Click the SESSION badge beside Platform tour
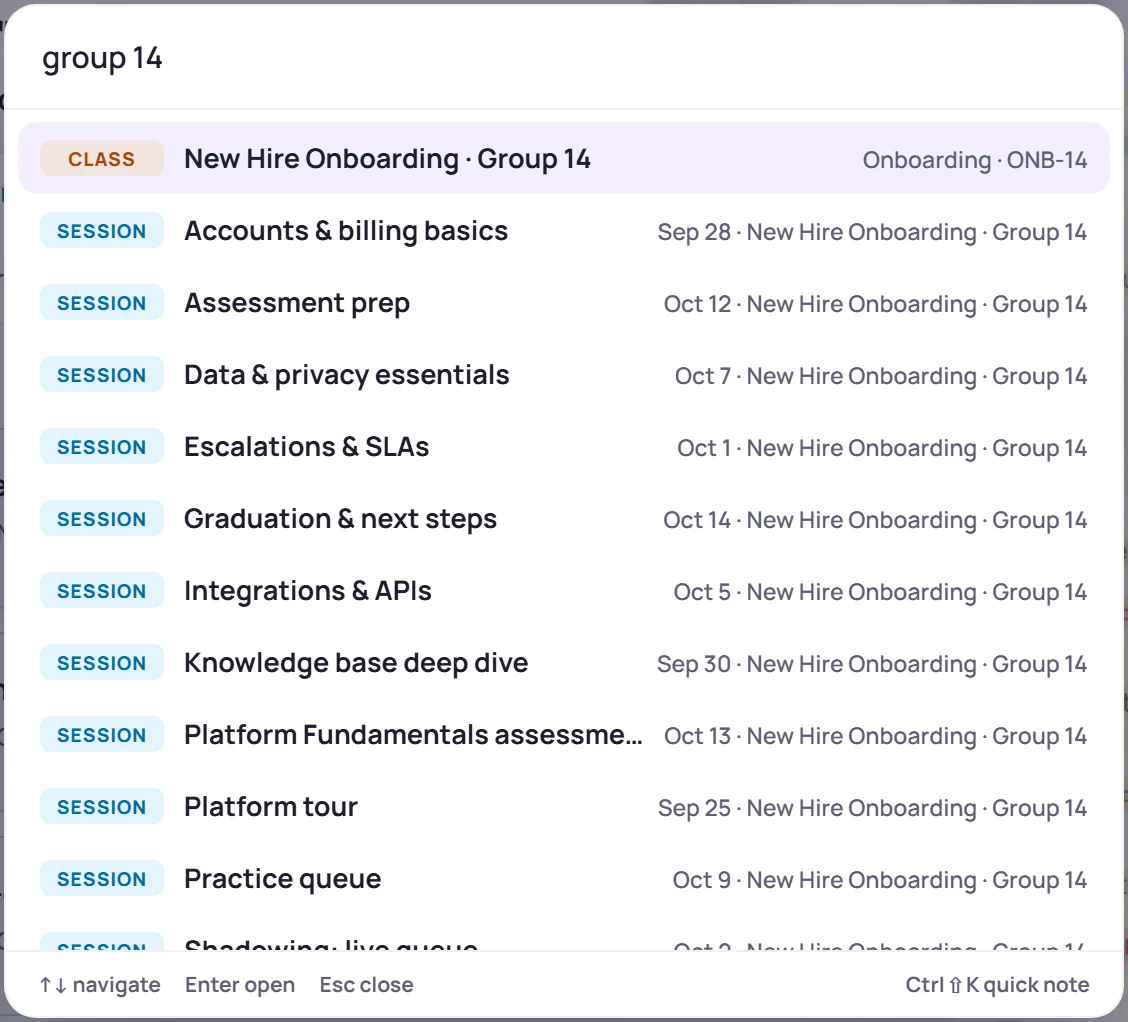Image resolution: width=1128 pixels, height=1022 pixels. pos(101,806)
